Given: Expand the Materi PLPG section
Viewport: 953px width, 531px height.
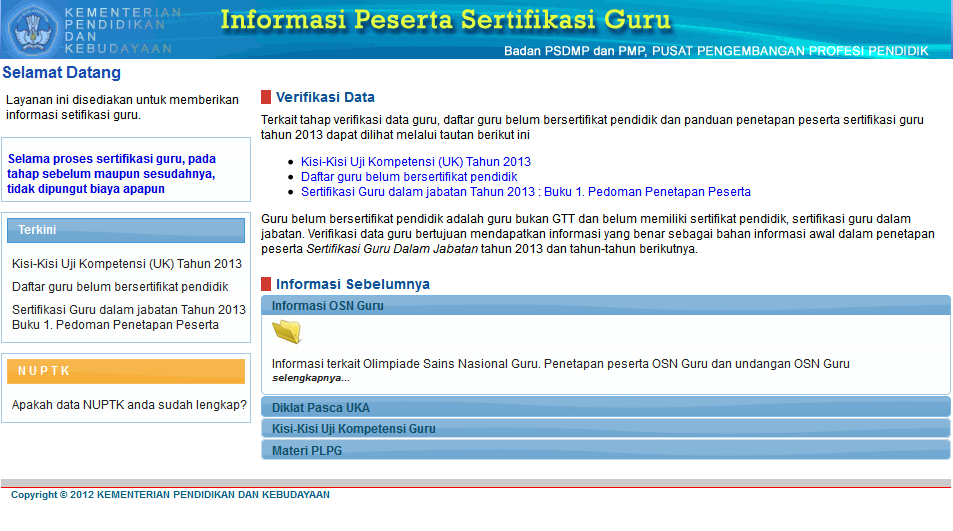Looking at the screenshot, I should (605, 450).
